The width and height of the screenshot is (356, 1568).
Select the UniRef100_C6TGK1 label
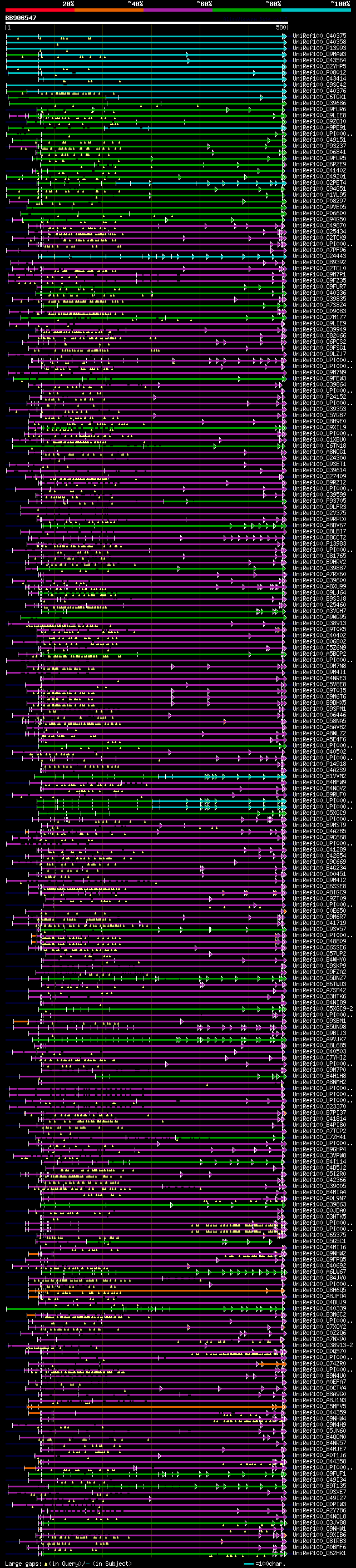319,97
